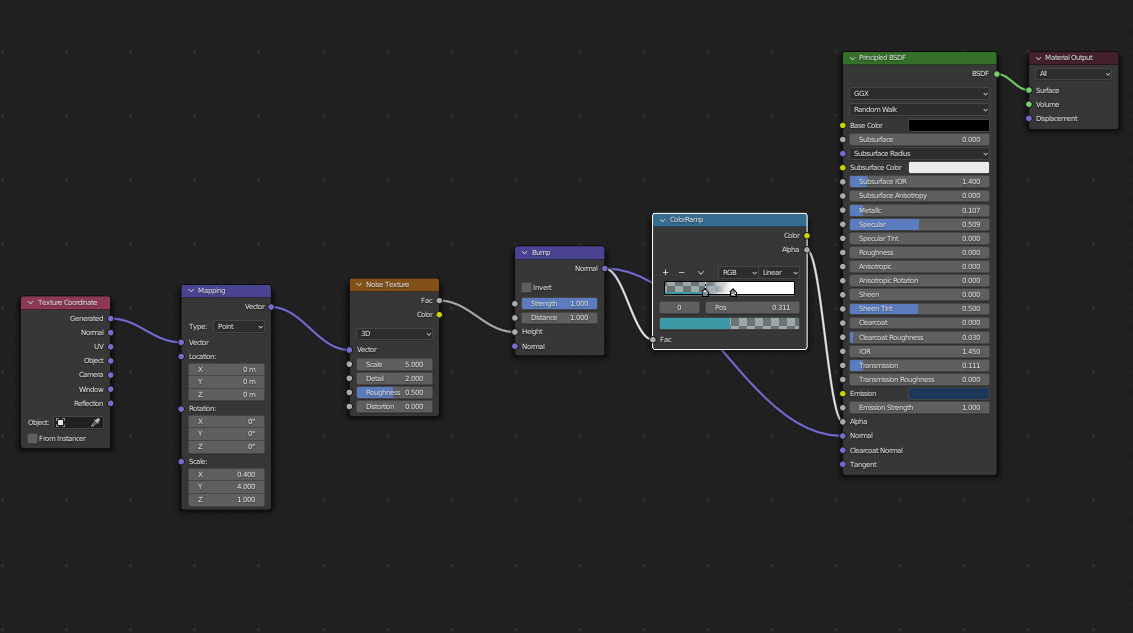Click the Base Color input socket

(843, 126)
